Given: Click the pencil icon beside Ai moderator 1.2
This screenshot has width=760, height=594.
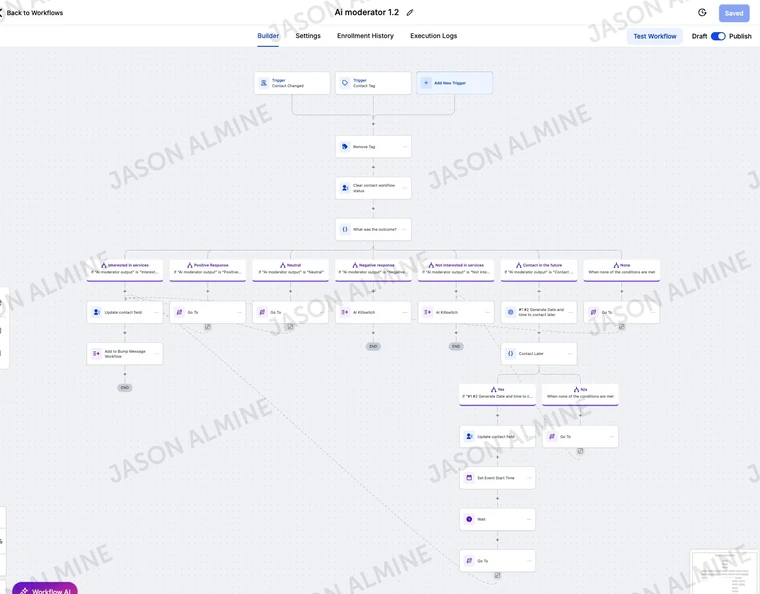Looking at the screenshot, I should (x=410, y=13).
